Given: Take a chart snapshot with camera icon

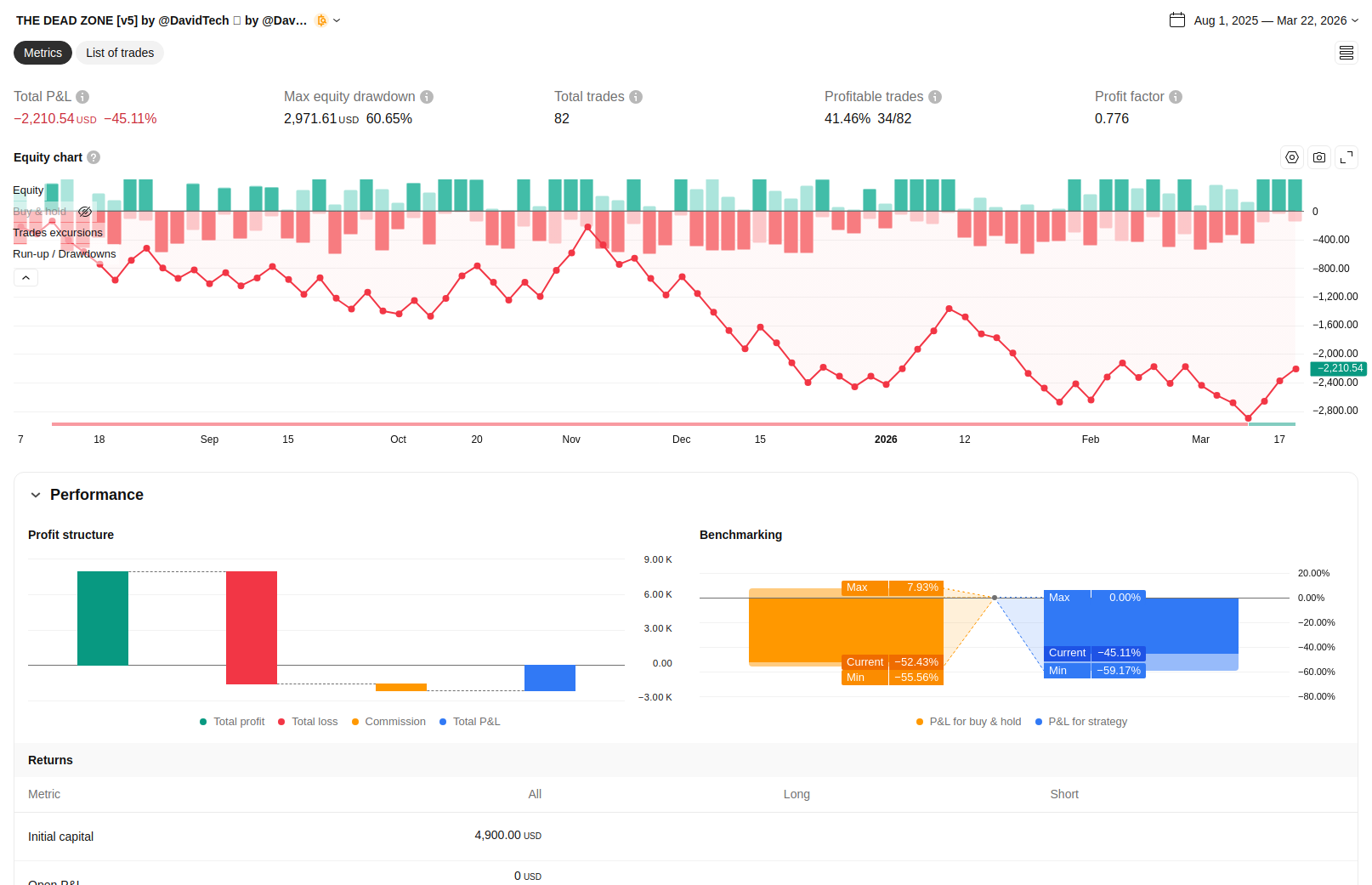Looking at the screenshot, I should pyautogui.click(x=1318, y=157).
